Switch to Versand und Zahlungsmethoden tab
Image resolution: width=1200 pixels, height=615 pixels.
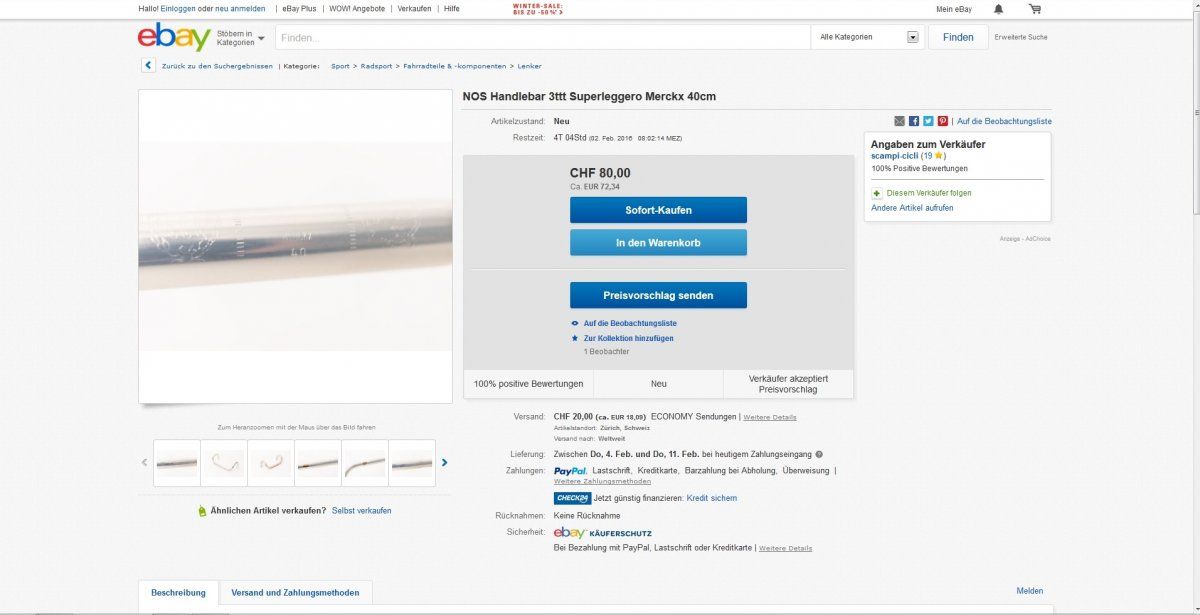point(295,593)
